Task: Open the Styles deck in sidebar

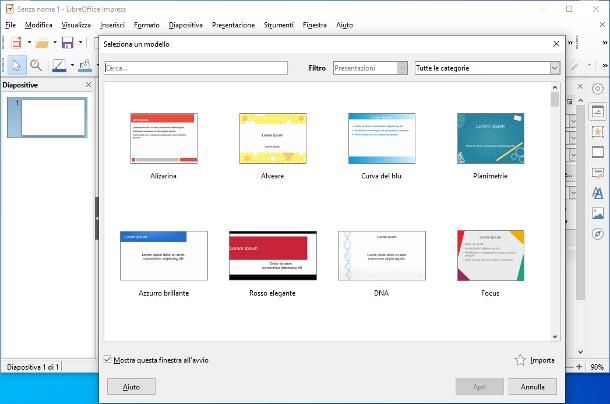Action: click(598, 193)
